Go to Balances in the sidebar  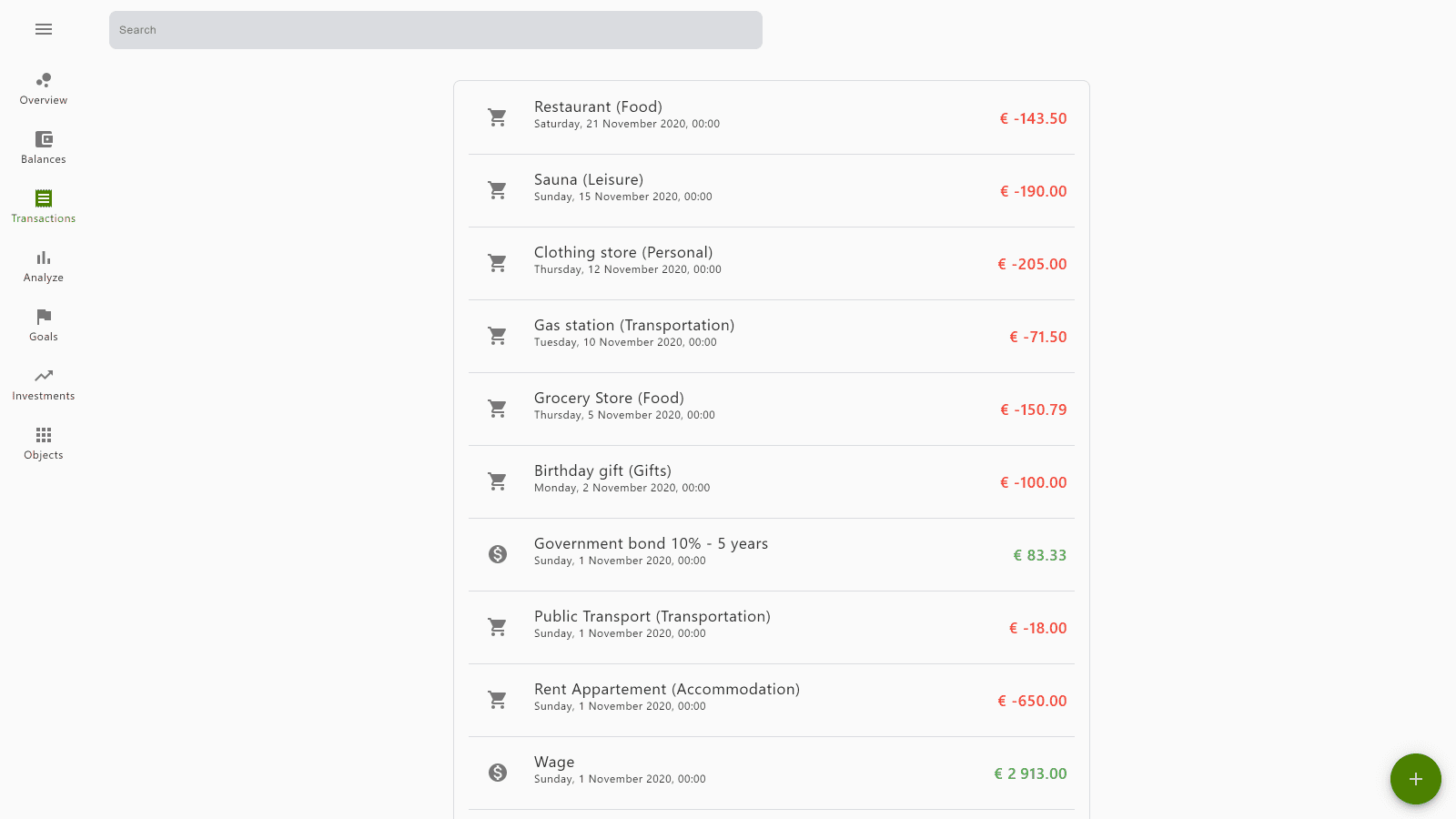click(44, 148)
